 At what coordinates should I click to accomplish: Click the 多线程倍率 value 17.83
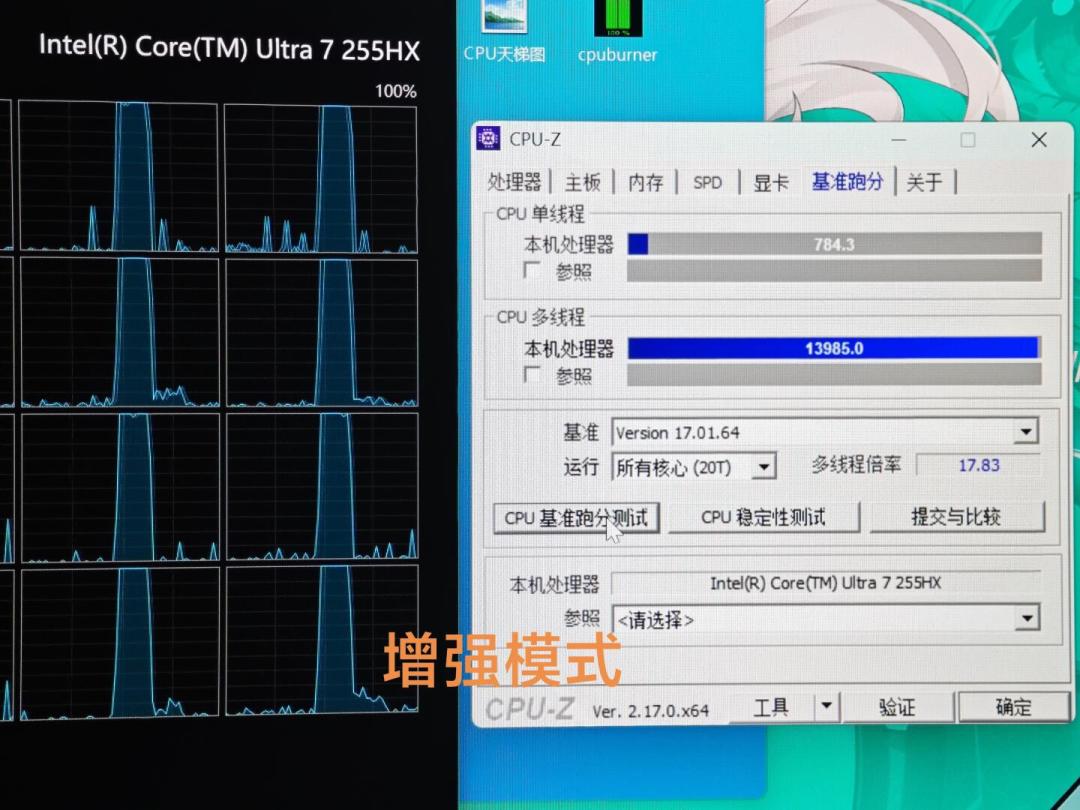coord(979,465)
